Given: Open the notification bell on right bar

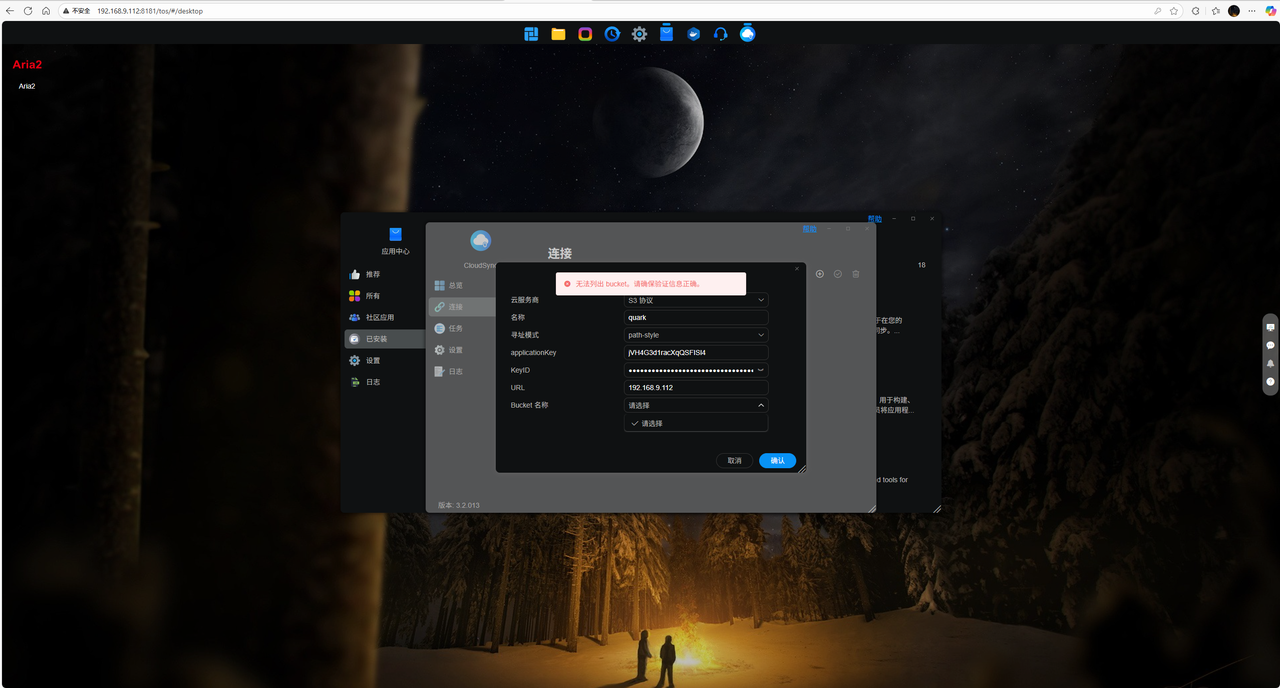Looking at the screenshot, I should tap(1270, 363).
